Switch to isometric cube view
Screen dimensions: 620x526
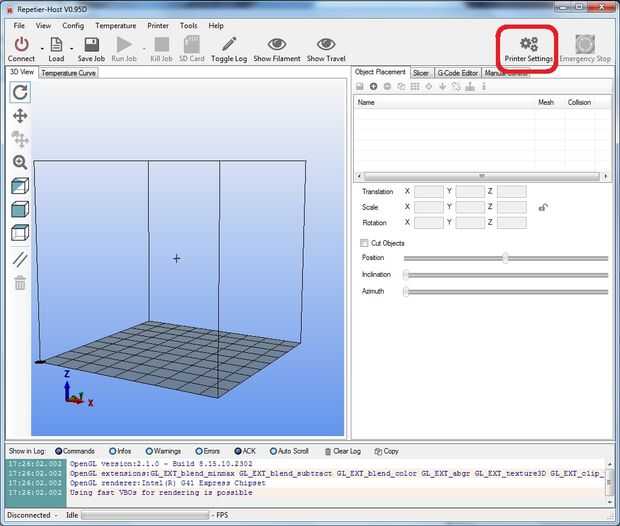click(x=20, y=185)
